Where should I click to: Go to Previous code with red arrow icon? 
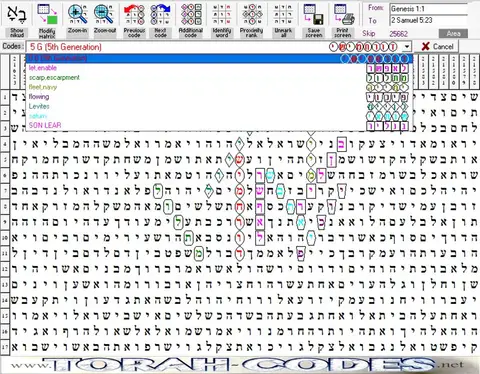coord(134,14)
